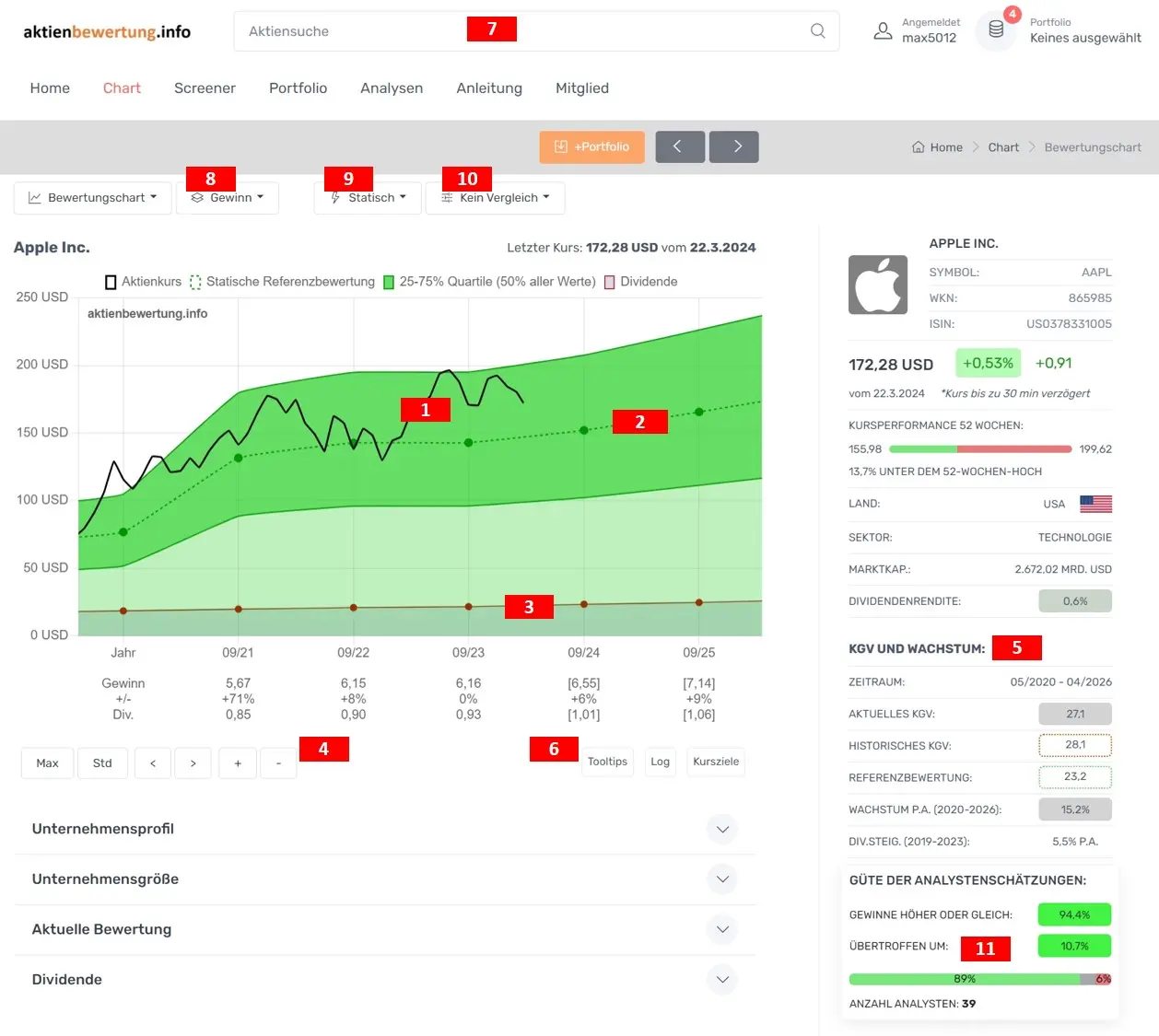Expand the Unternehmensprofil section

tap(385, 829)
